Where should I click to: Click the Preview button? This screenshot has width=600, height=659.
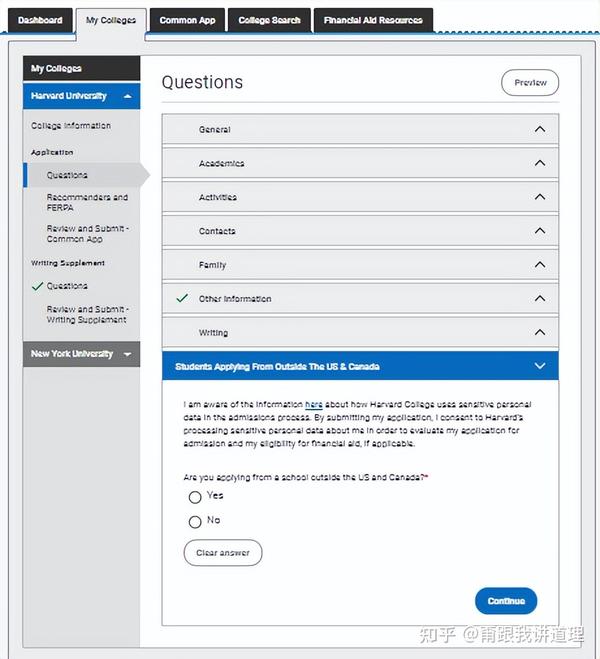530,83
